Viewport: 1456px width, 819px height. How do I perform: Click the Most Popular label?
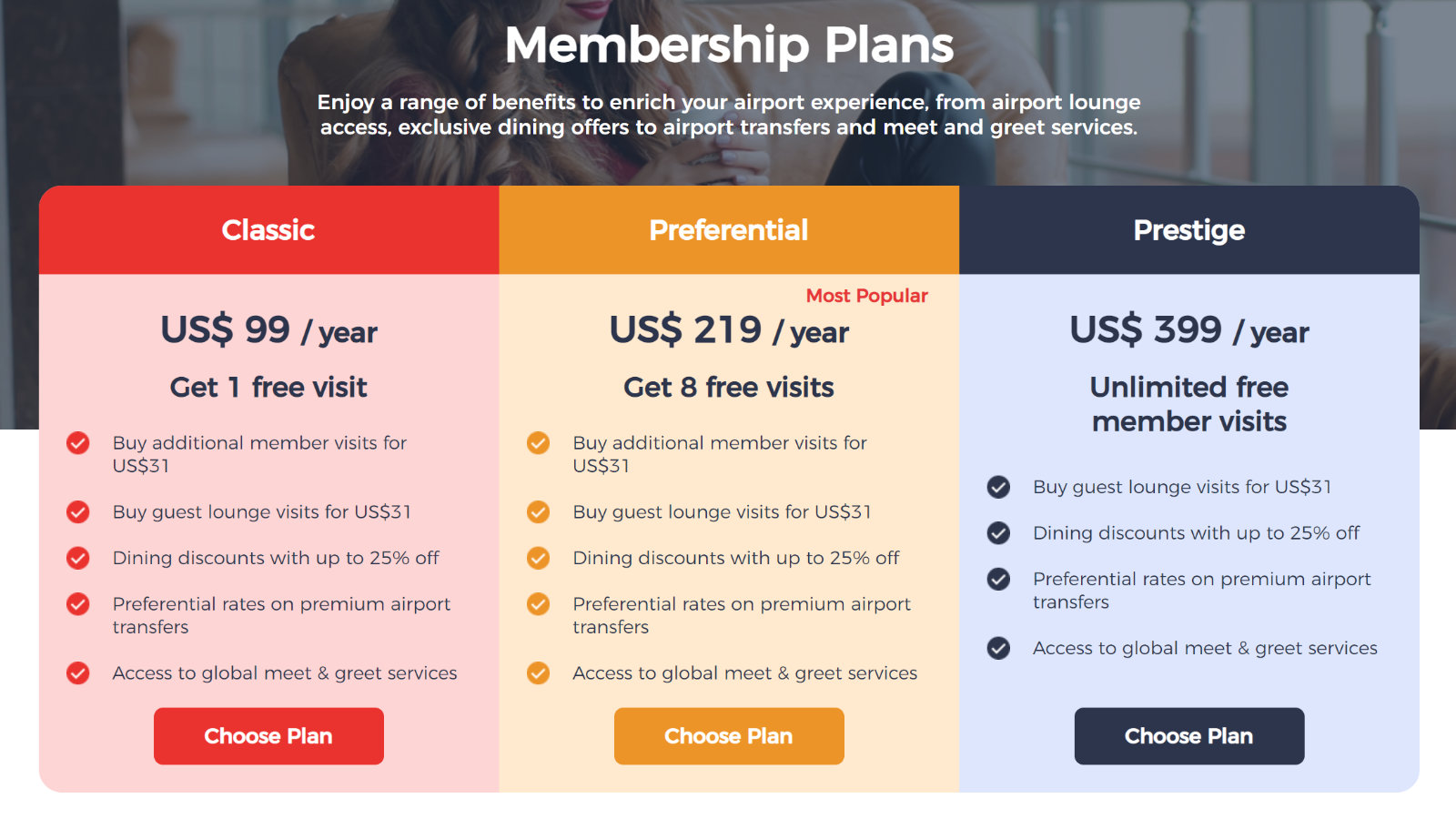click(x=867, y=296)
